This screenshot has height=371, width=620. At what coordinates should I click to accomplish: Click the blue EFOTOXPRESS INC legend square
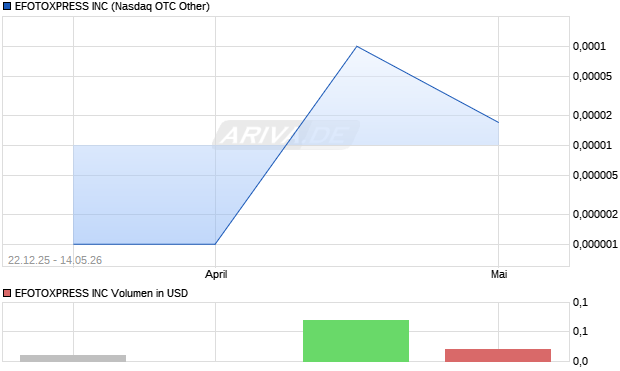coord(7,6)
